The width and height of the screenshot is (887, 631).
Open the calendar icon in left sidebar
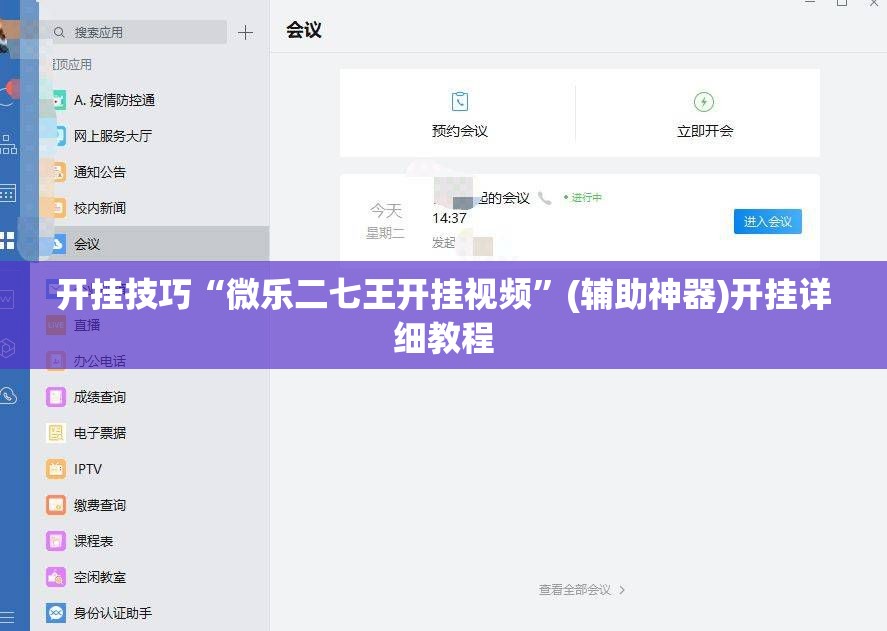[x=8, y=193]
